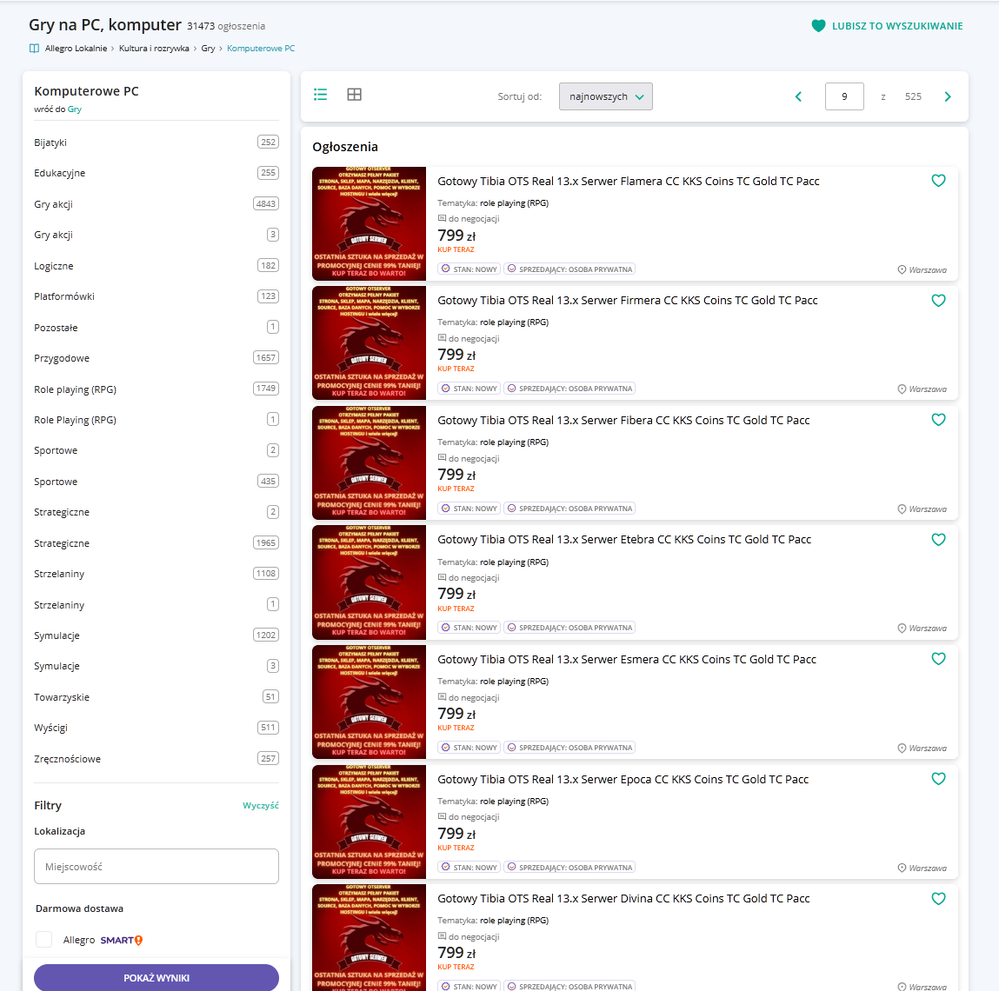
Task: Open the Esmera listing dragon thumbnail
Action: [369, 702]
